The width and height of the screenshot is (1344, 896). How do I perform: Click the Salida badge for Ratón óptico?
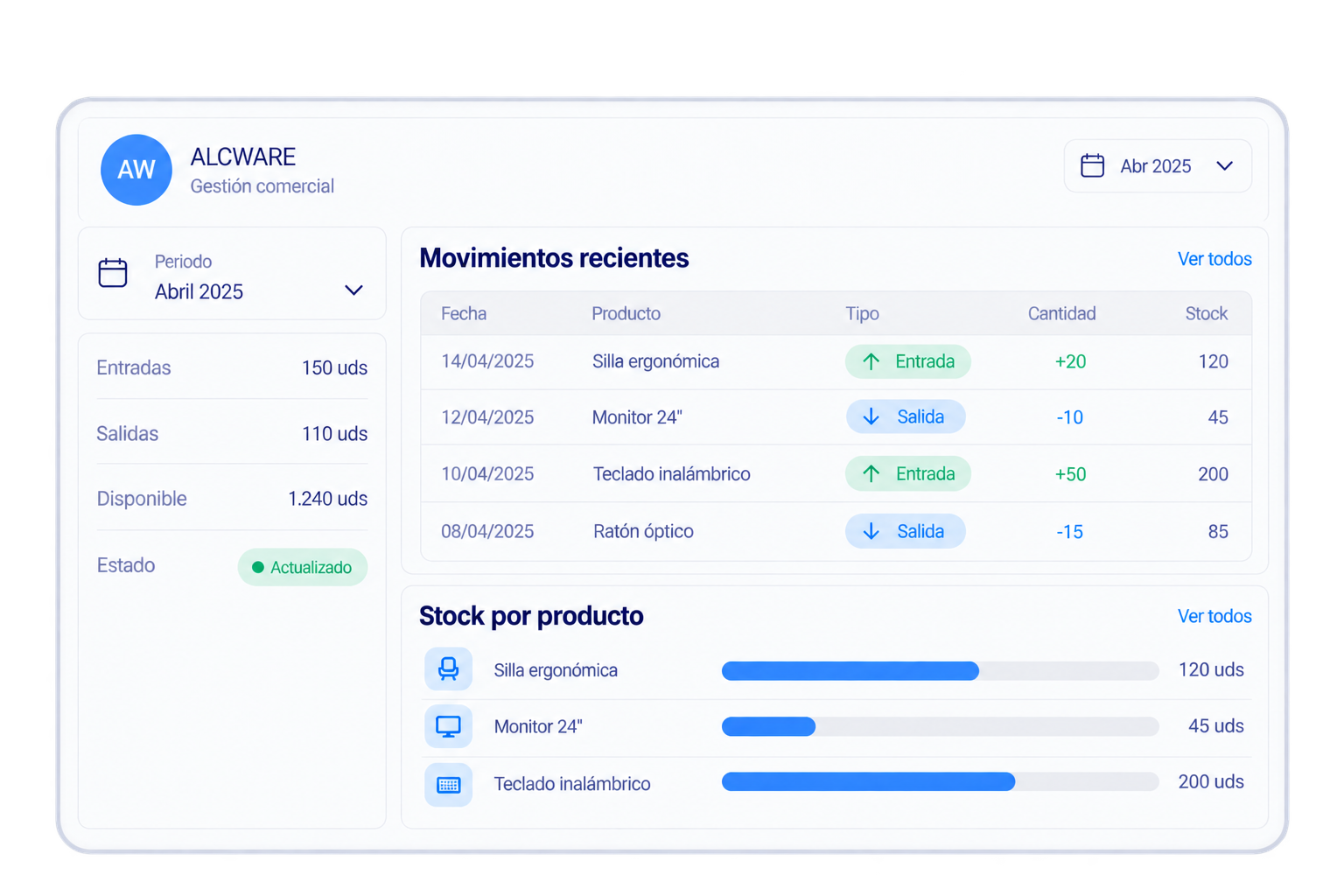(x=906, y=531)
